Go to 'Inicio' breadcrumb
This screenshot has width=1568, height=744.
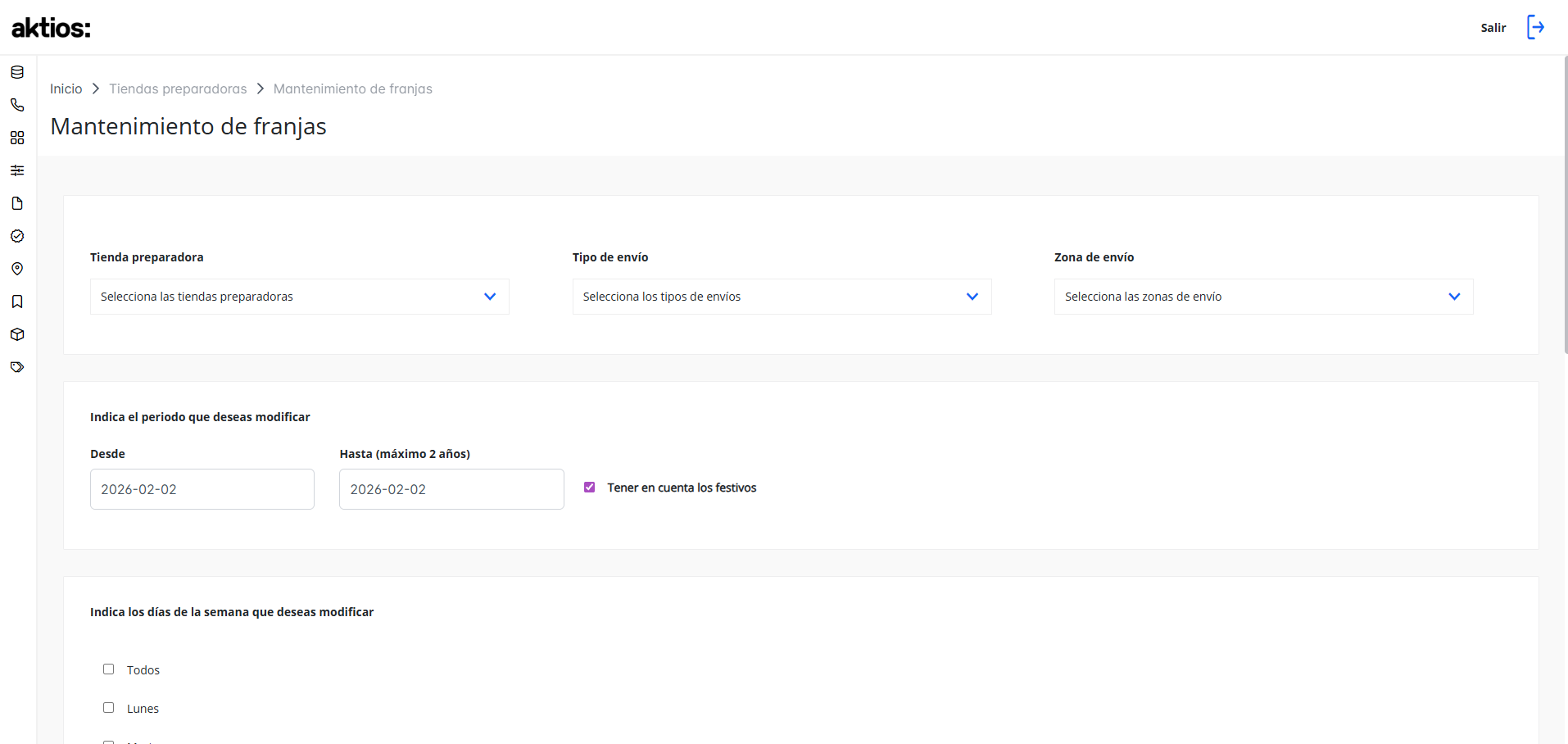coord(66,88)
